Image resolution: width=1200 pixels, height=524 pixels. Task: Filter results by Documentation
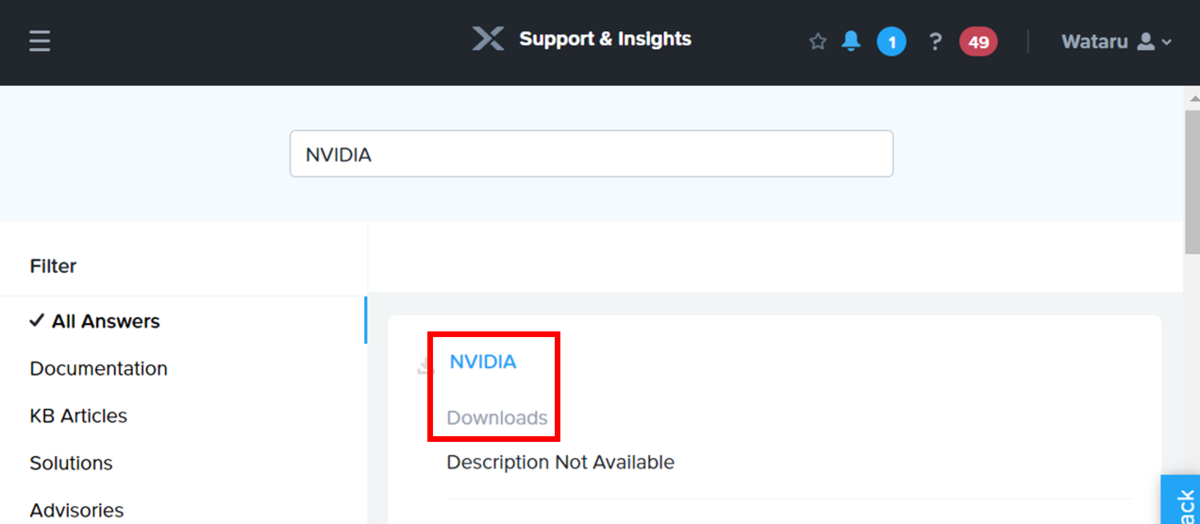(x=99, y=368)
